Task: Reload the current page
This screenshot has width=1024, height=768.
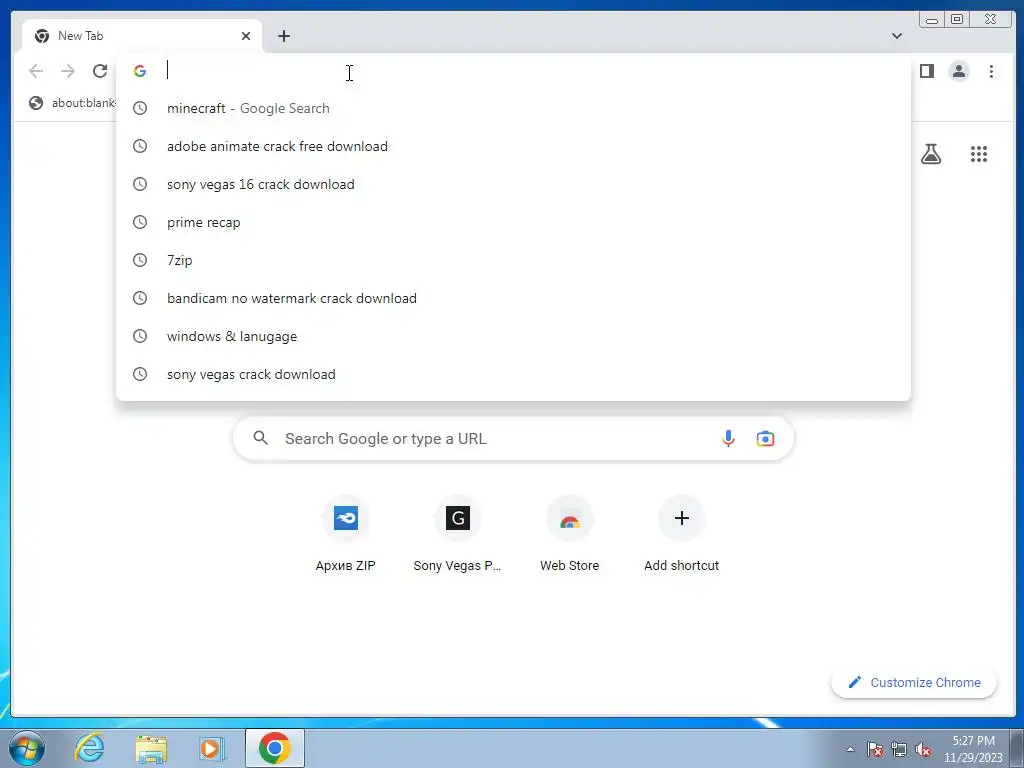Action: tap(100, 71)
